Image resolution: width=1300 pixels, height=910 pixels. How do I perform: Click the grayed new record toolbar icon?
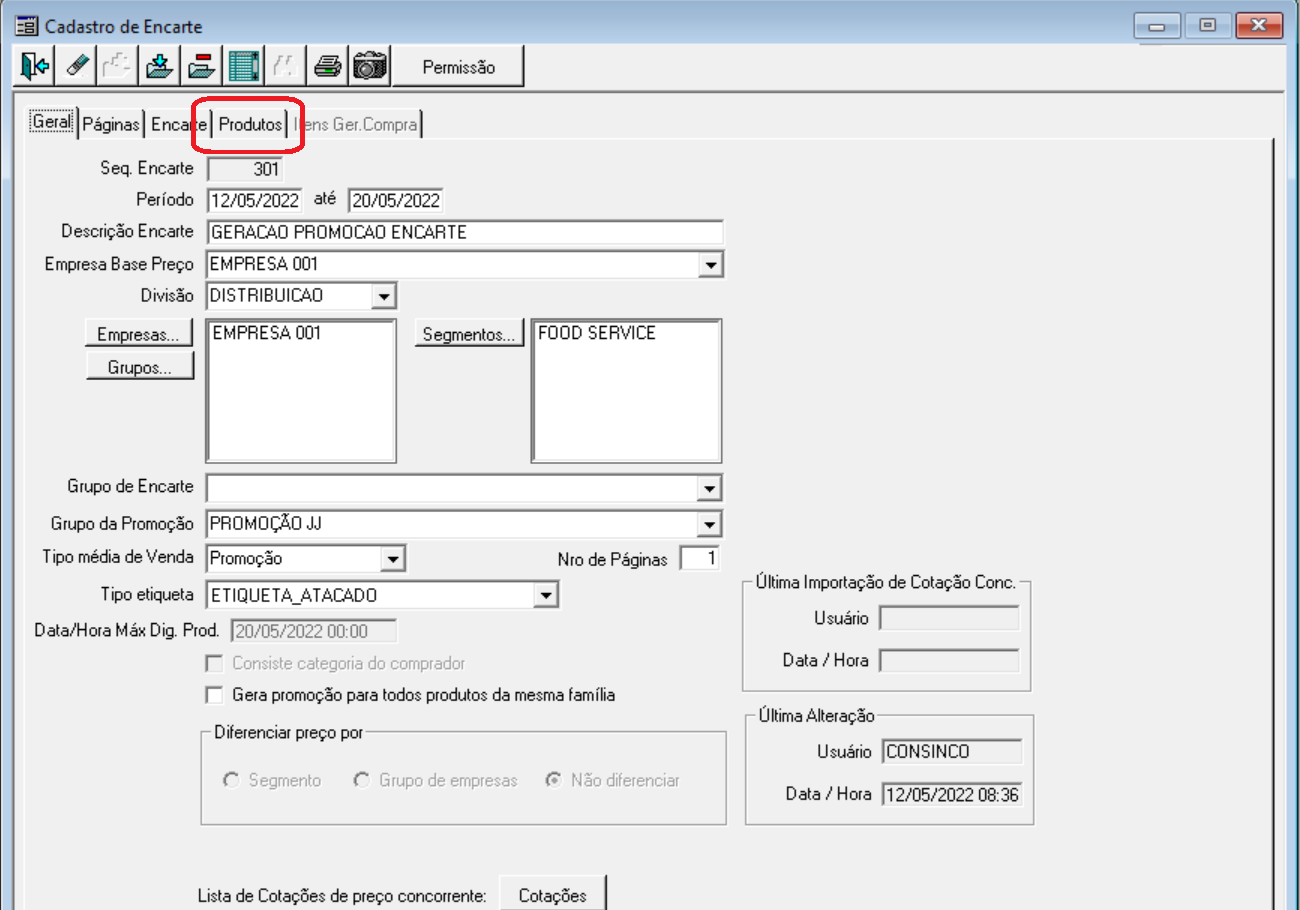coord(118,66)
